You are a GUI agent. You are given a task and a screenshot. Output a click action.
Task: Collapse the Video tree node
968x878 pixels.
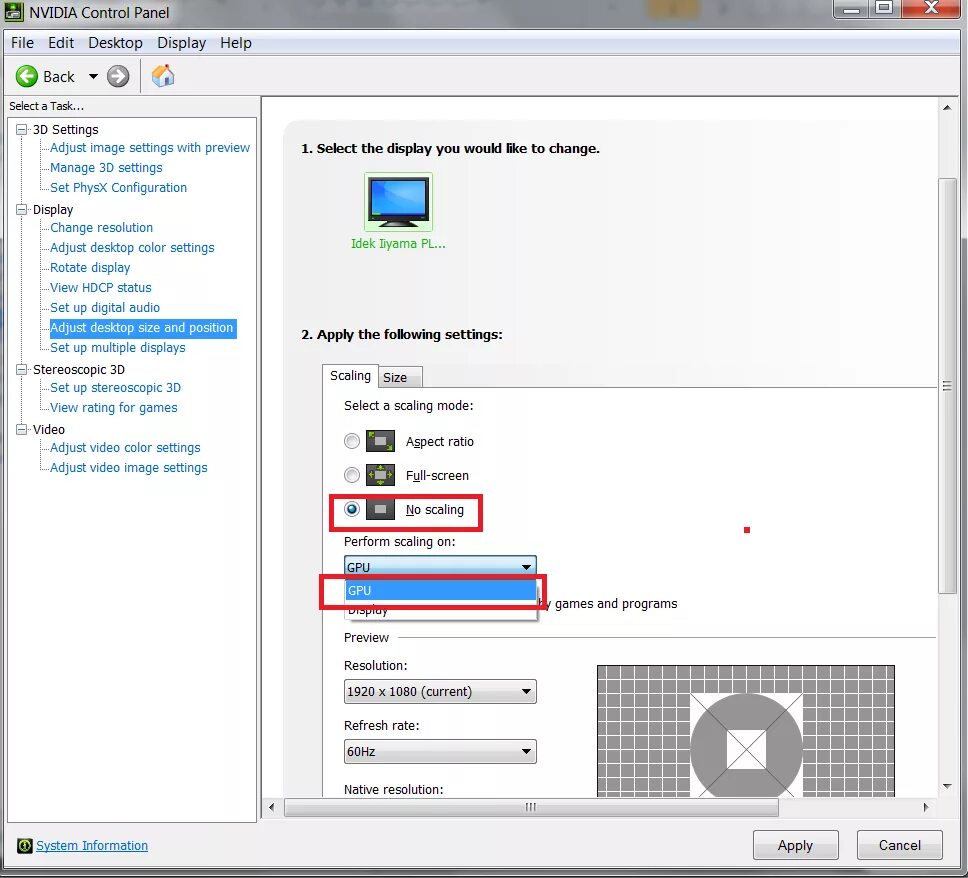pyautogui.click(x=22, y=429)
